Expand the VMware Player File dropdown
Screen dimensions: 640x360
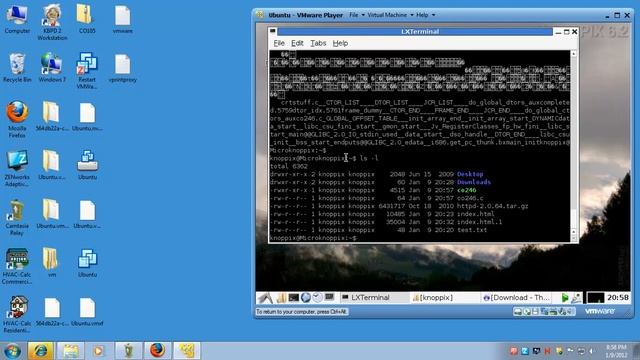(x=357, y=15)
